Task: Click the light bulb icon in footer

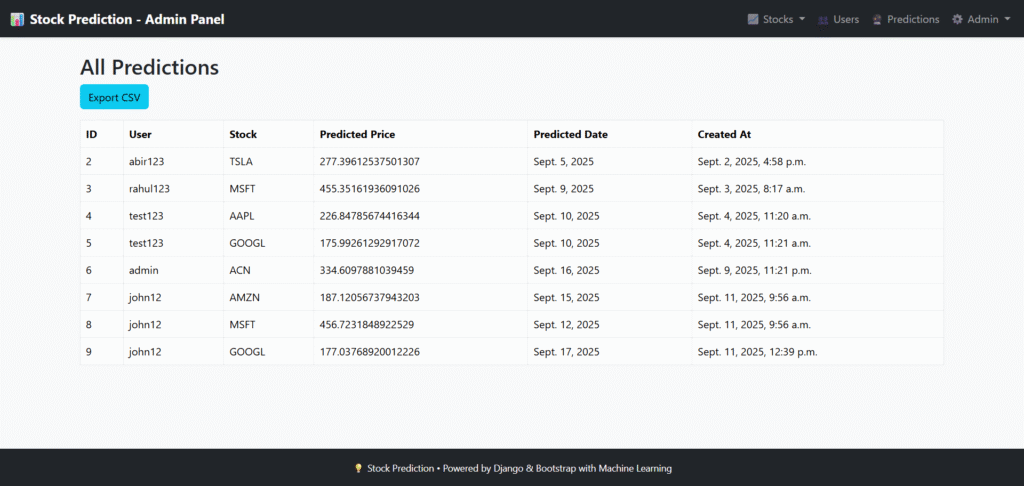Action: tap(358, 468)
